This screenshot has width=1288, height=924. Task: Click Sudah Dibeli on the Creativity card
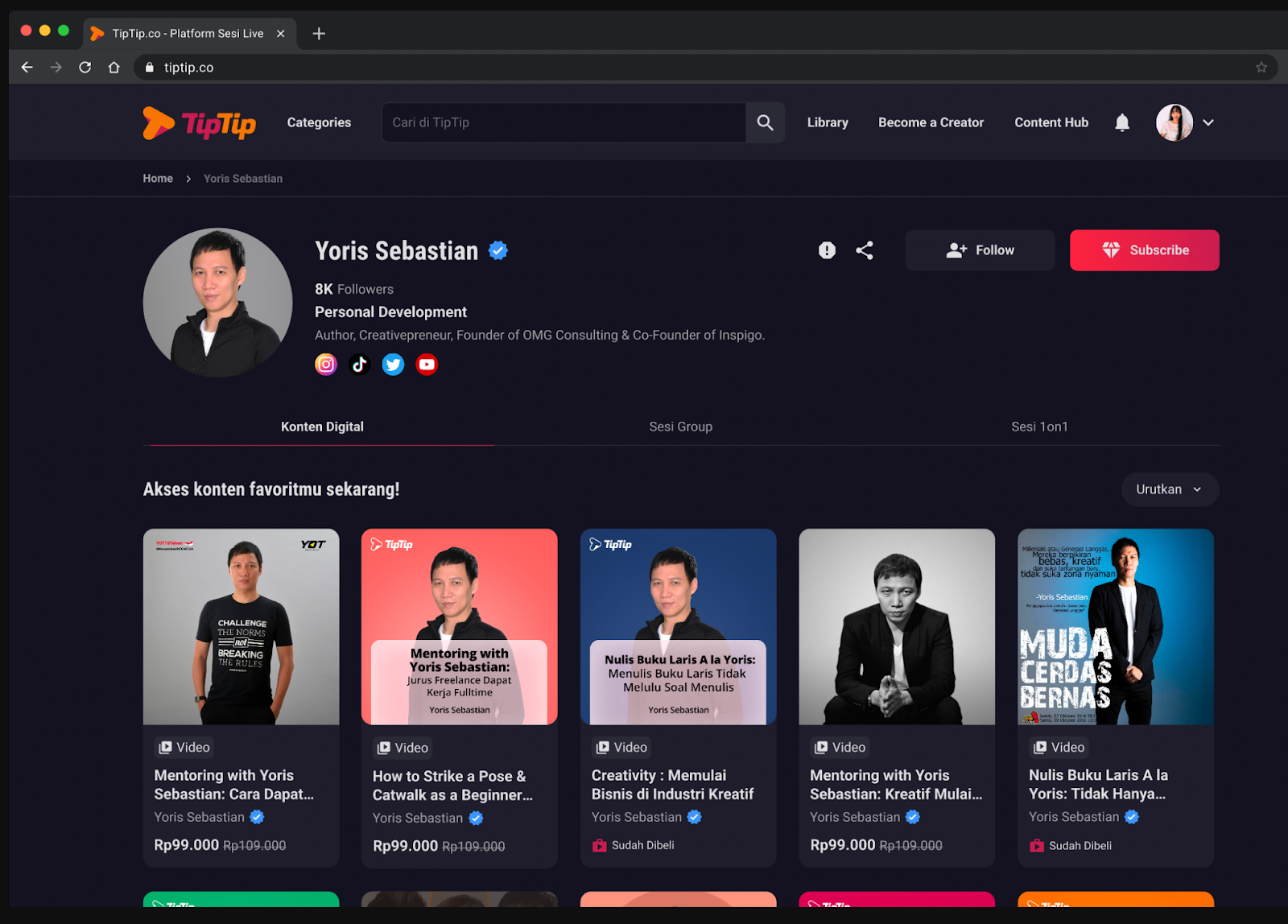[633, 845]
